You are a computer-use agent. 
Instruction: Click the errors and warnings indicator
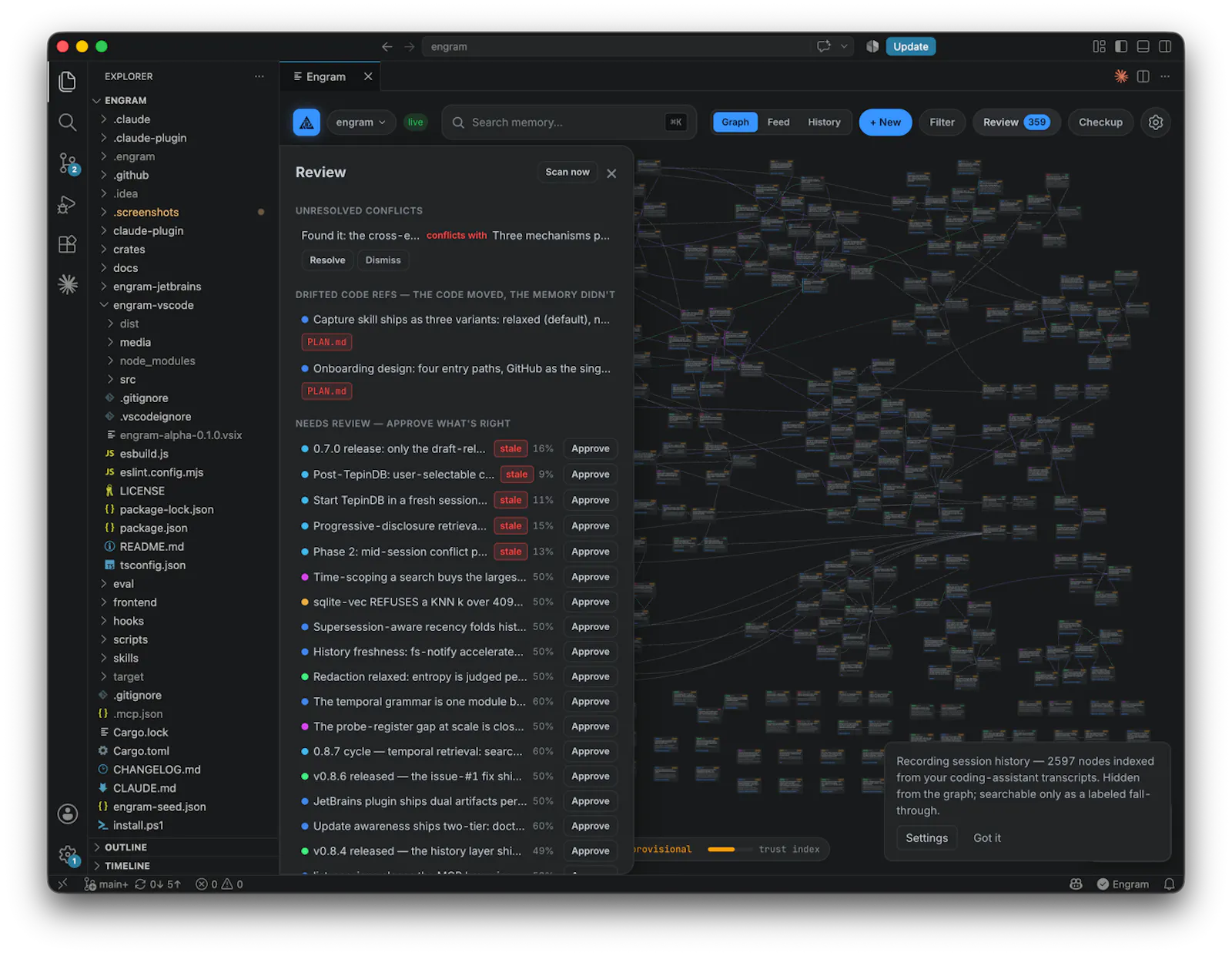click(x=219, y=884)
